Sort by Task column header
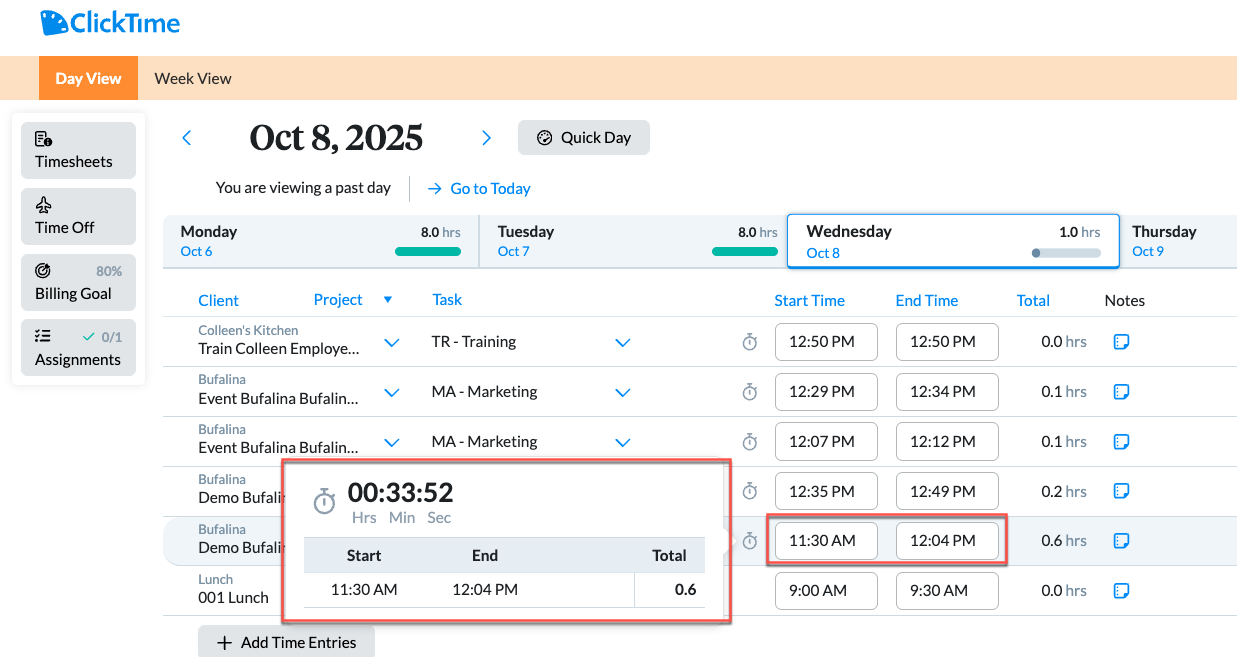Image resolution: width=1237 pixels, height=657 pixels. point(447,299)
